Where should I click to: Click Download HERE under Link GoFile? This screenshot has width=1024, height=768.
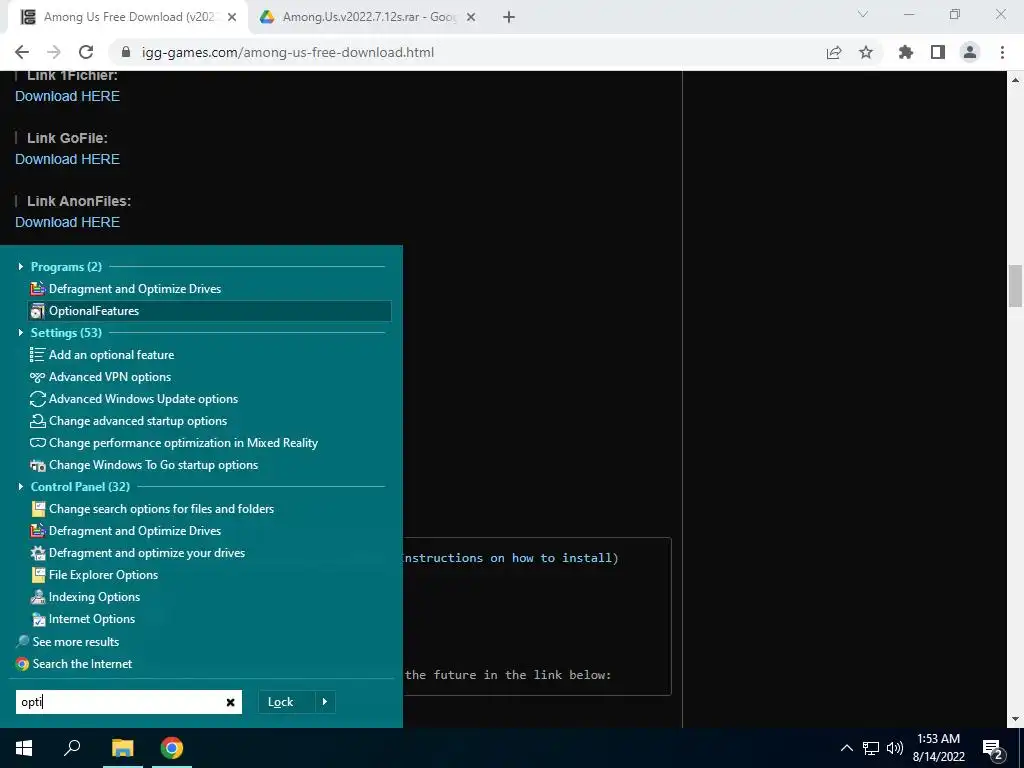click(x=67, y=159)
